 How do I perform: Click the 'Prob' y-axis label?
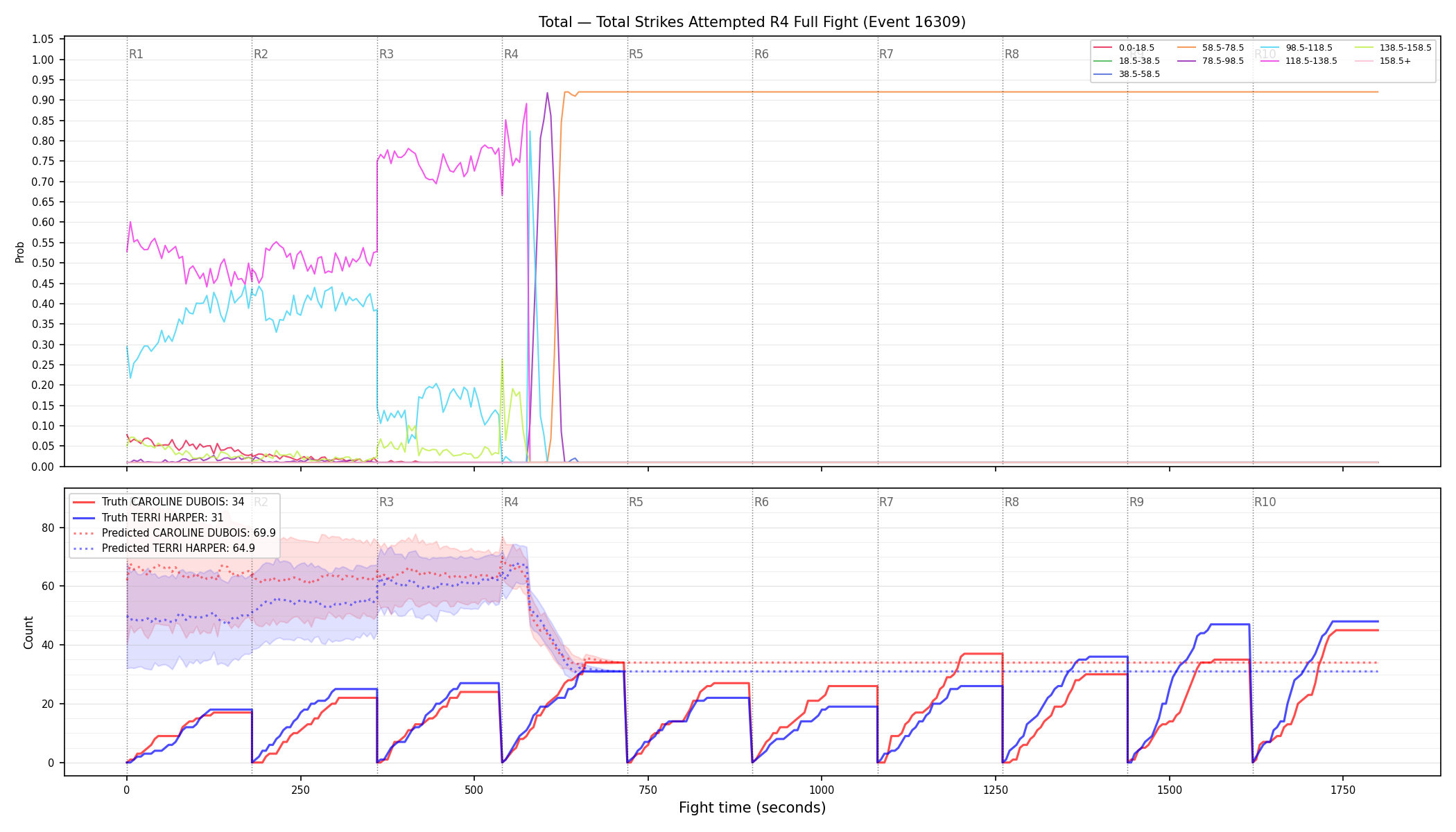[20, 252]
